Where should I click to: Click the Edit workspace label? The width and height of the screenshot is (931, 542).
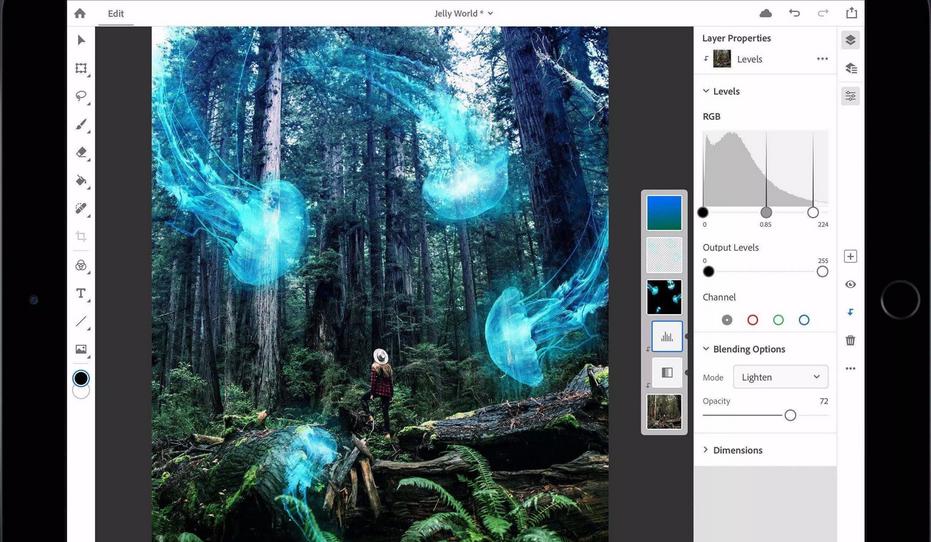116,14
